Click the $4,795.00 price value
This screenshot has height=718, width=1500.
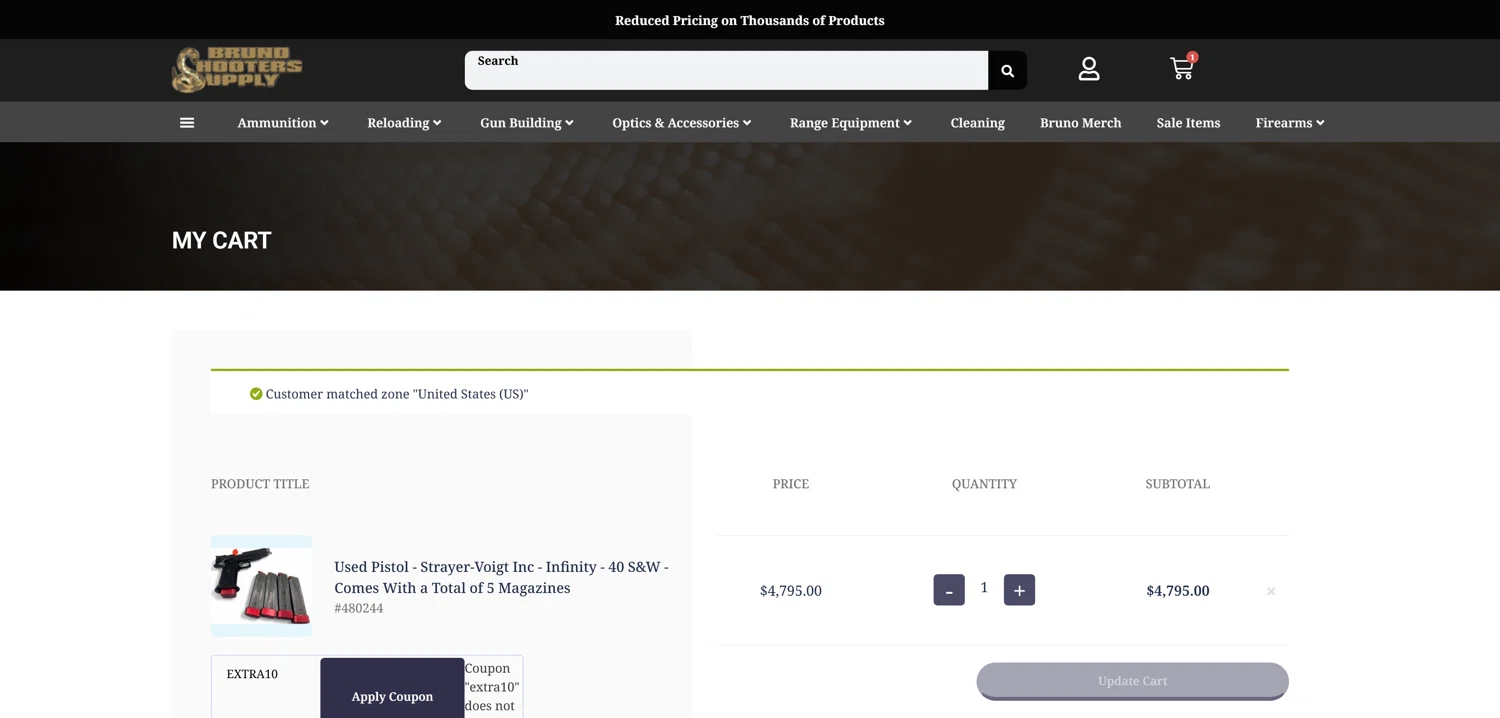[791, 591]
